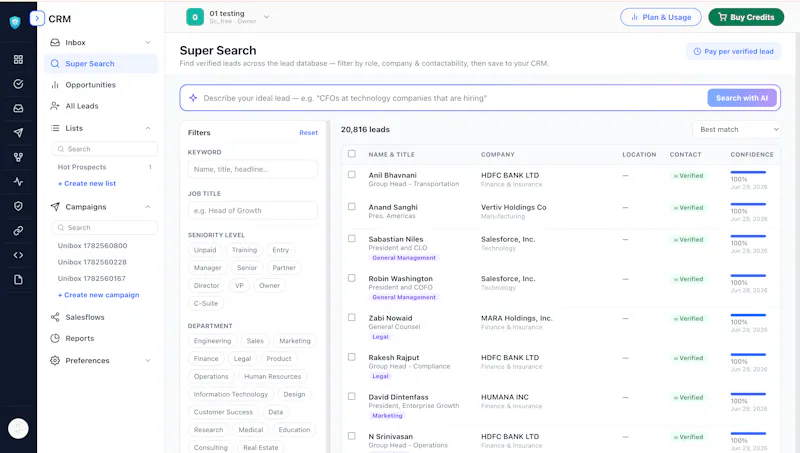The image size is (800, 453).
Task: Click the sidebar expand arrow button beside CRM
Action: click(x=37, y=18)
